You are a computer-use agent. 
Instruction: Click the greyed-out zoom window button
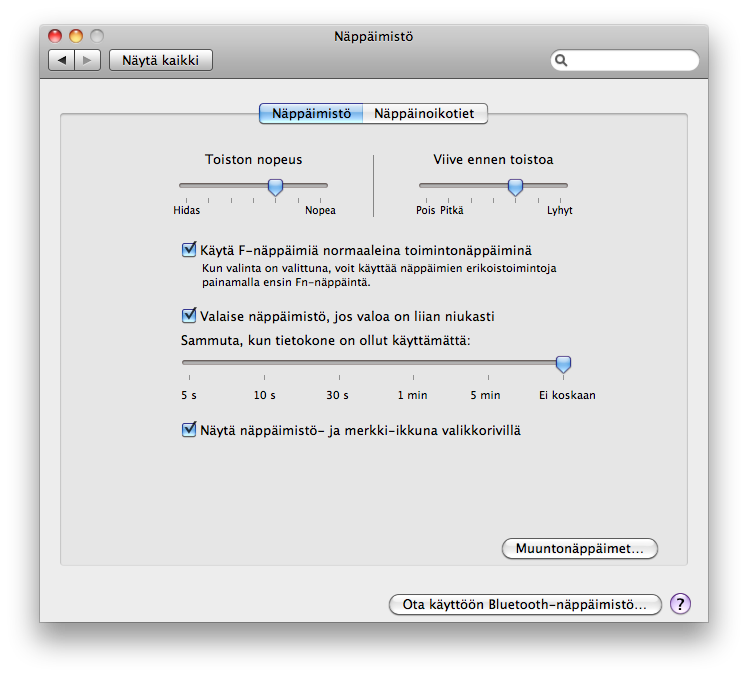[97, 36]
